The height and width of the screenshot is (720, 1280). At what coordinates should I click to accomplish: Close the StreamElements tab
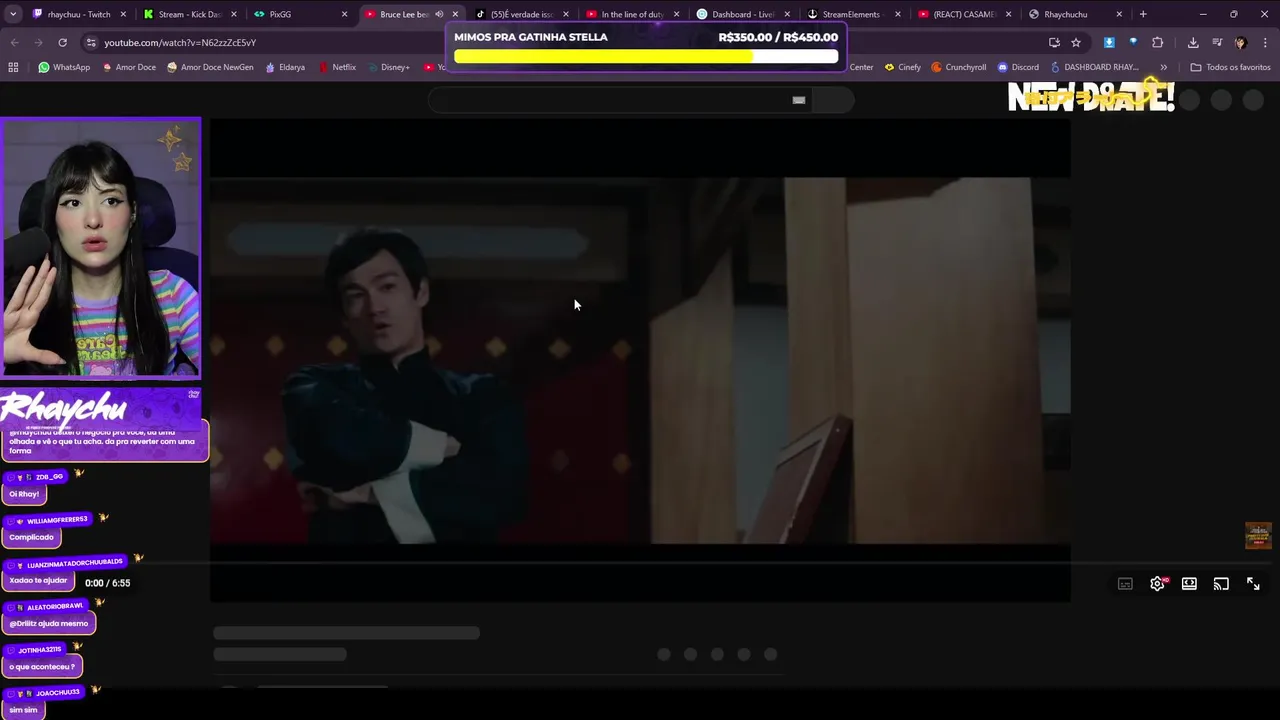click(897, 14)
